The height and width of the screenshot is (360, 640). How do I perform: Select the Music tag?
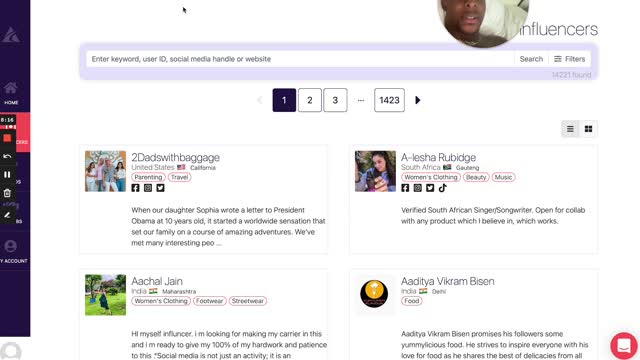(503, 177)
